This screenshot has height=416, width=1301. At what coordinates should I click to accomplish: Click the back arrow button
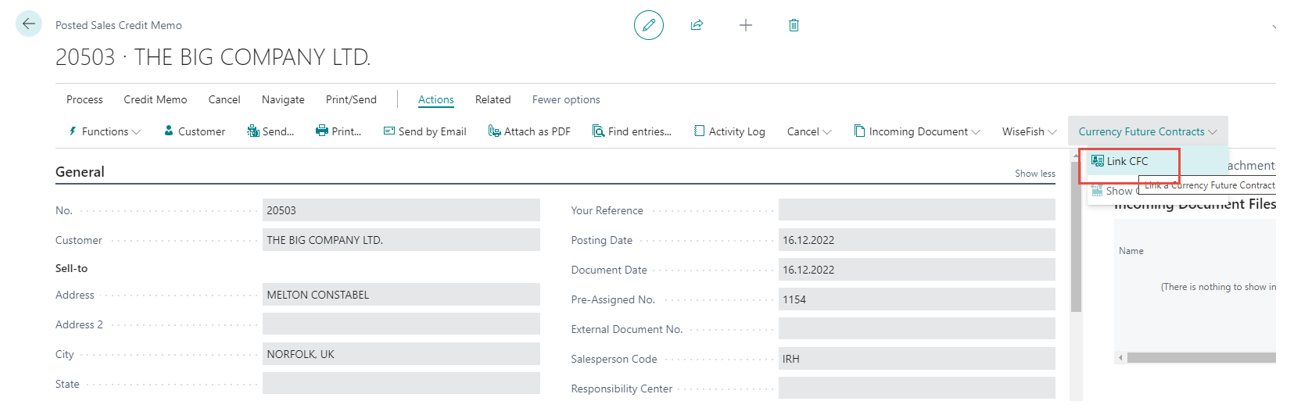[28, 24]
